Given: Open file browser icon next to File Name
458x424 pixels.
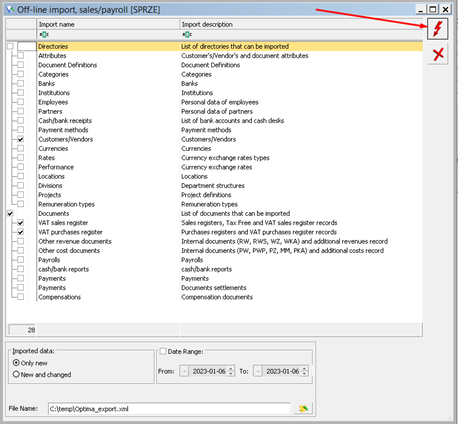Looking at the screenshot, I should click(x=303, y=408).
